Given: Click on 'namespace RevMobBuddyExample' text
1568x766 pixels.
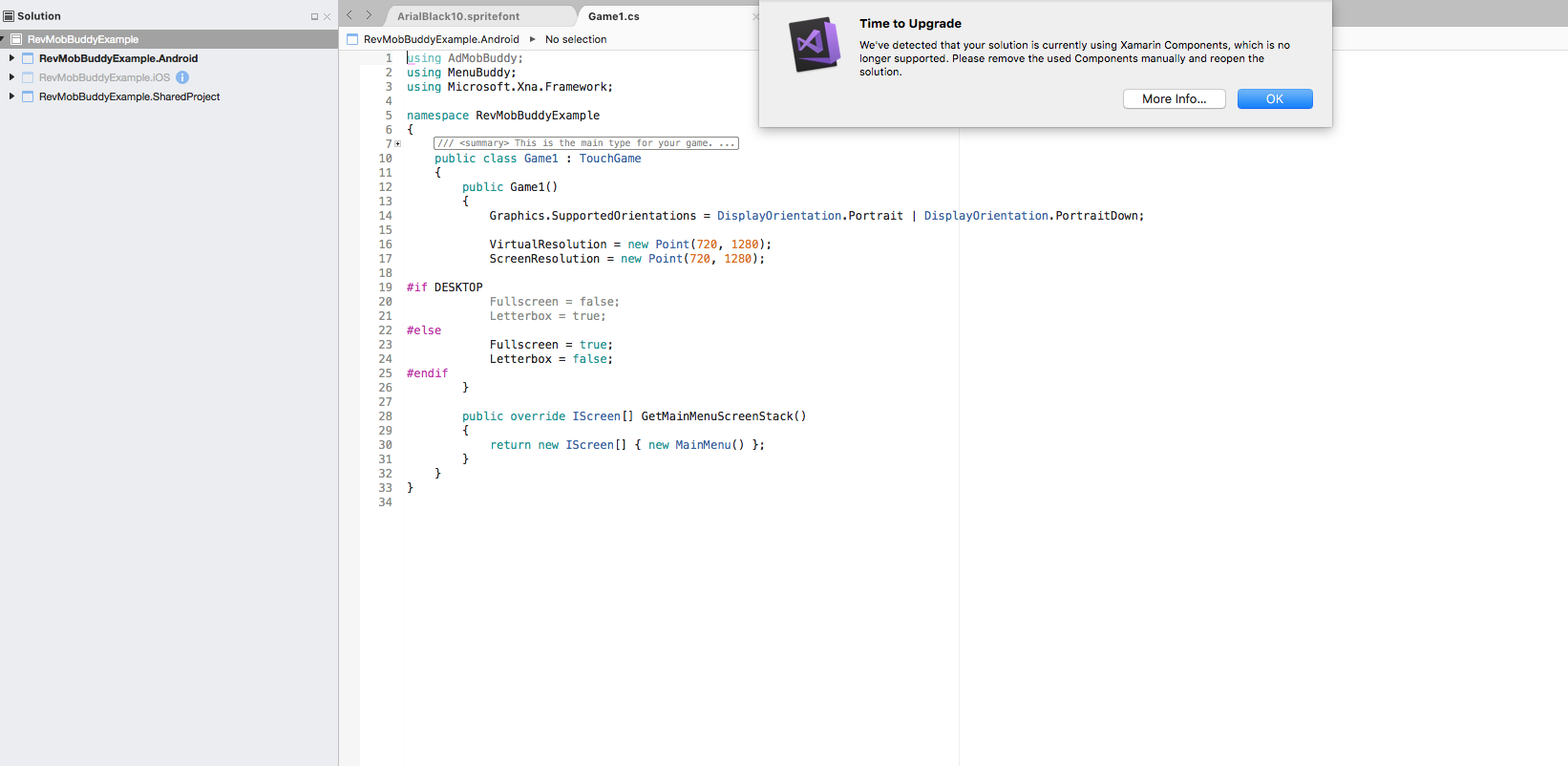Looking at the screenshot, I should (x=503, y=116).
